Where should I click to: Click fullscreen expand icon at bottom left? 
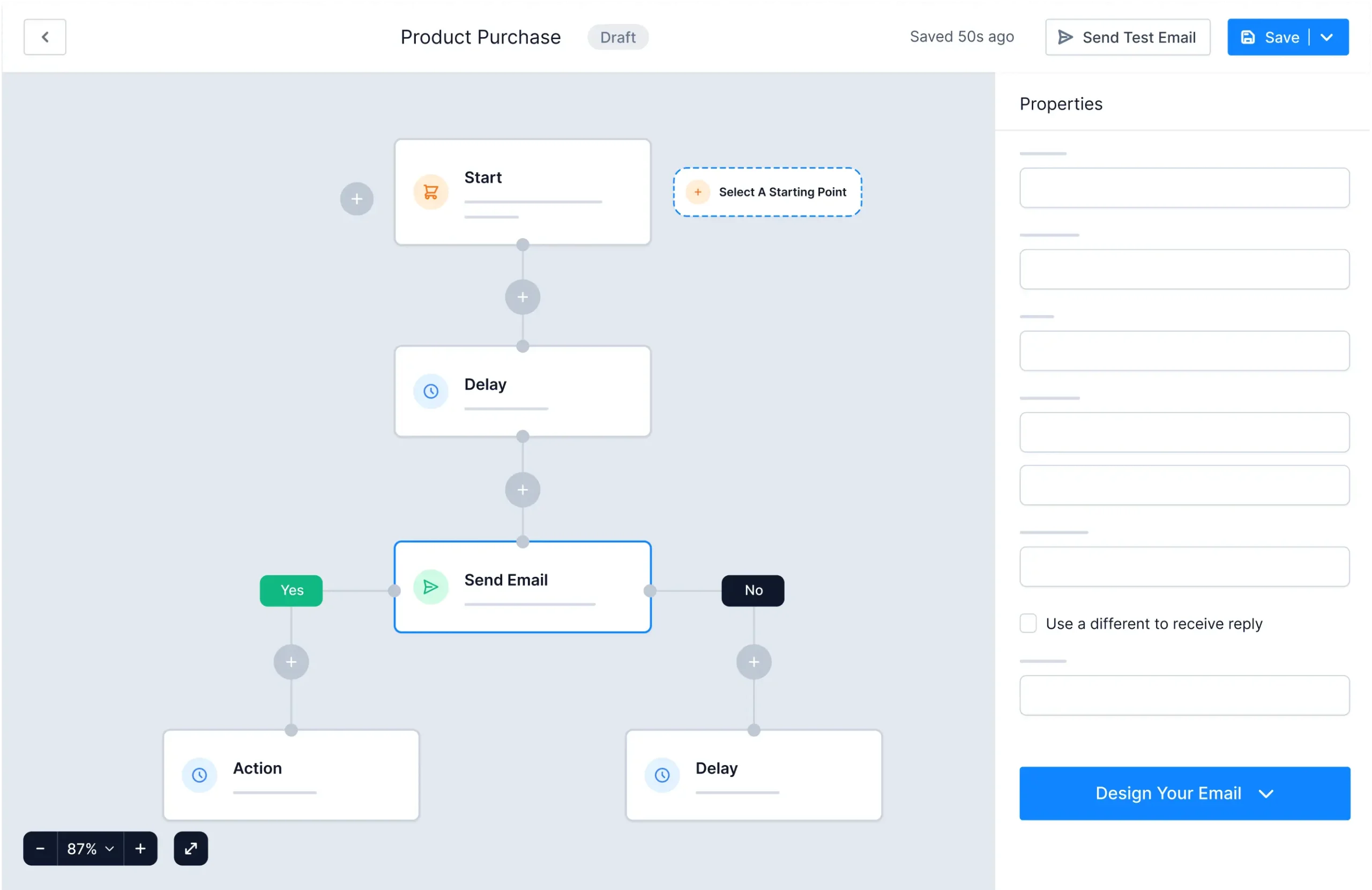[x=191, y=848]
